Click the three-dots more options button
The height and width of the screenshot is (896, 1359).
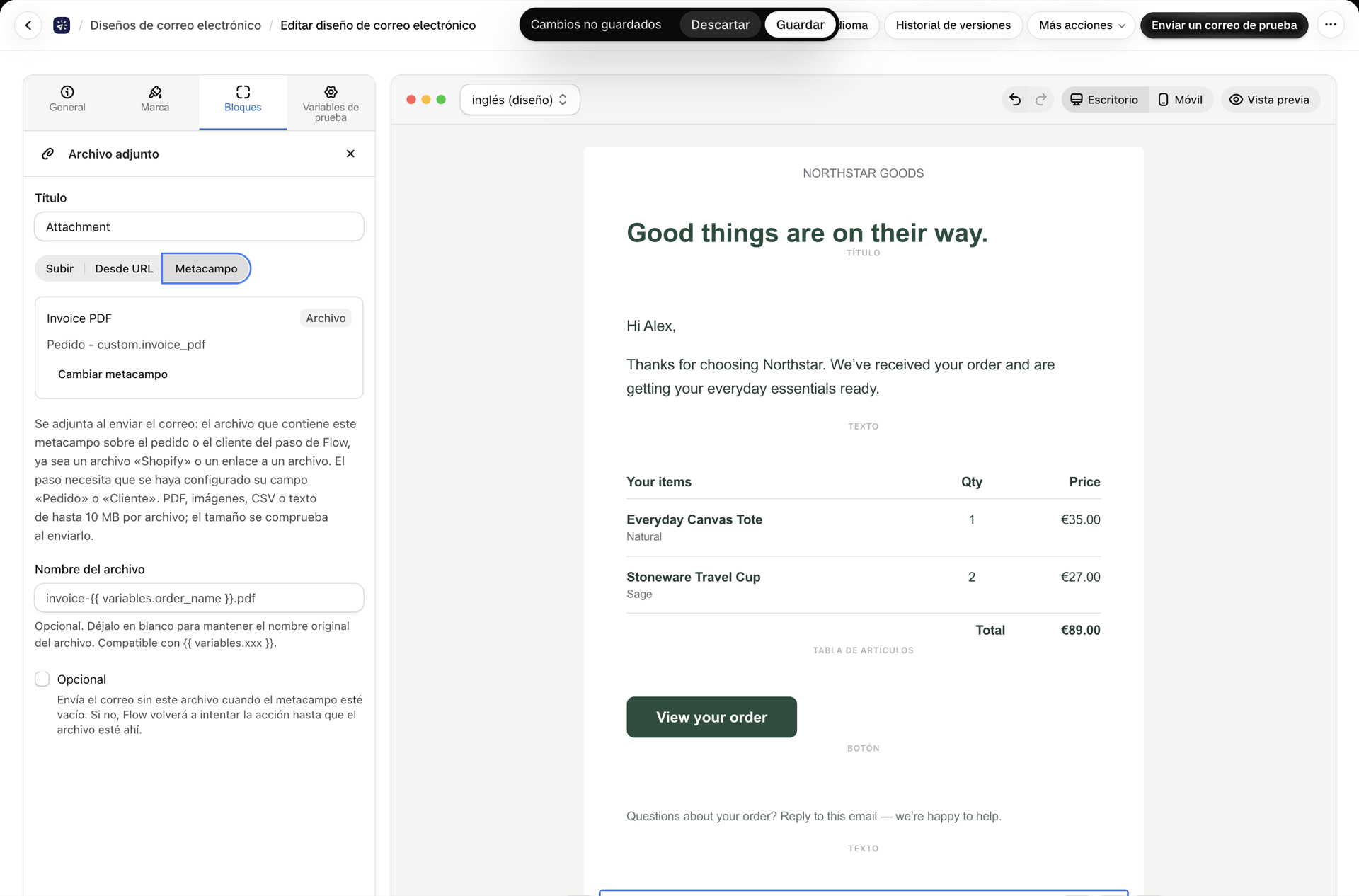pyautogui.click(x=1331, y=25)
